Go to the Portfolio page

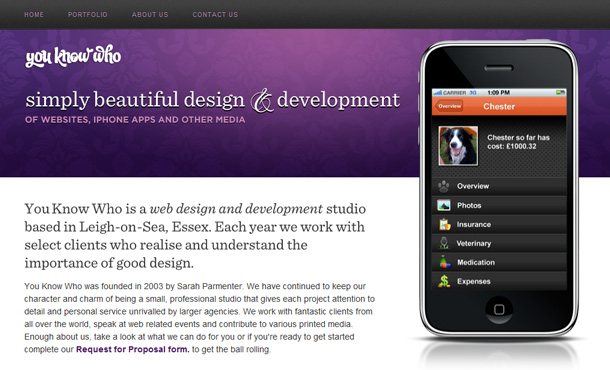coord(88,15)
